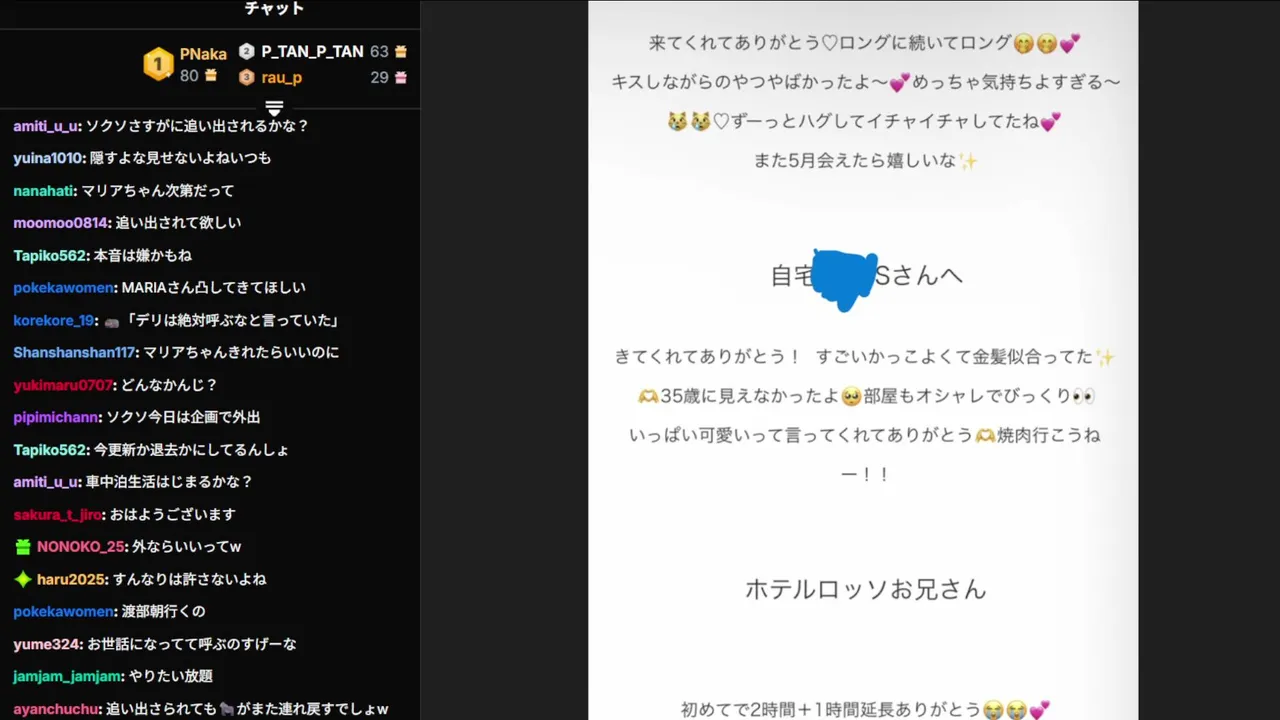
Task: Click the chat message おはようございます
Action: [171, 514]
